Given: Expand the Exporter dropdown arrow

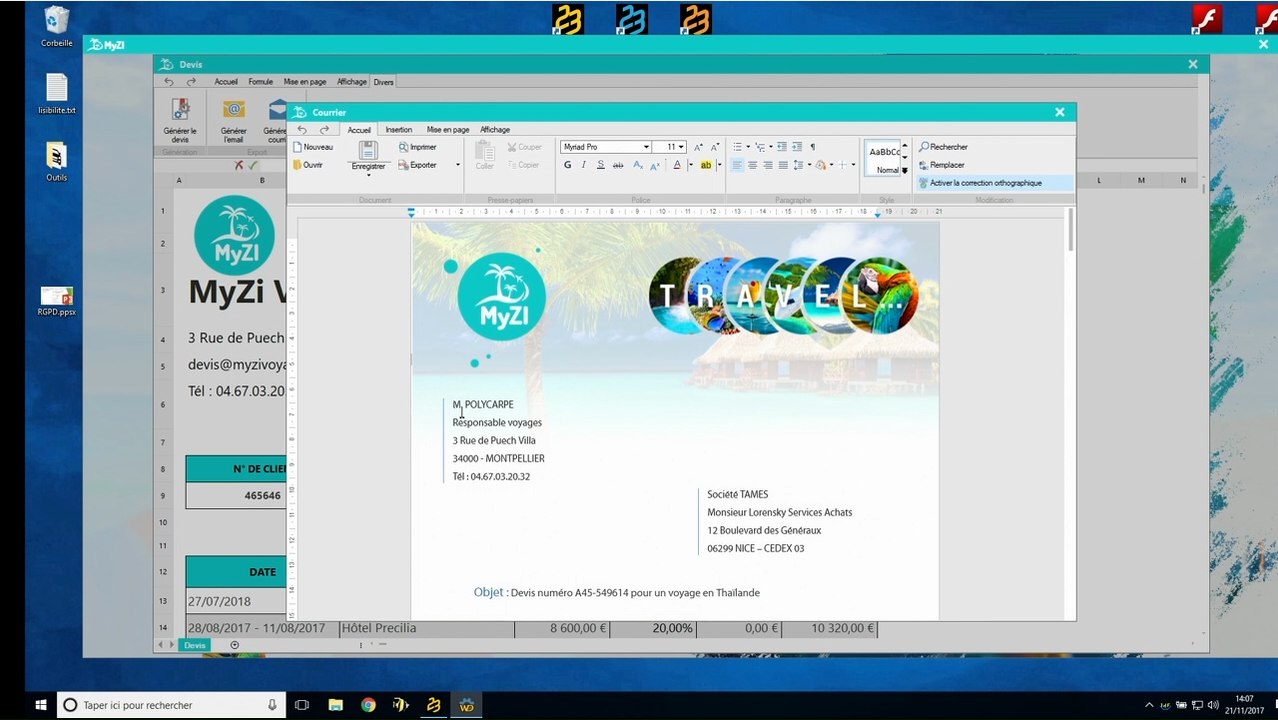Looking at the screenshot, I should (x=458, y=165).
